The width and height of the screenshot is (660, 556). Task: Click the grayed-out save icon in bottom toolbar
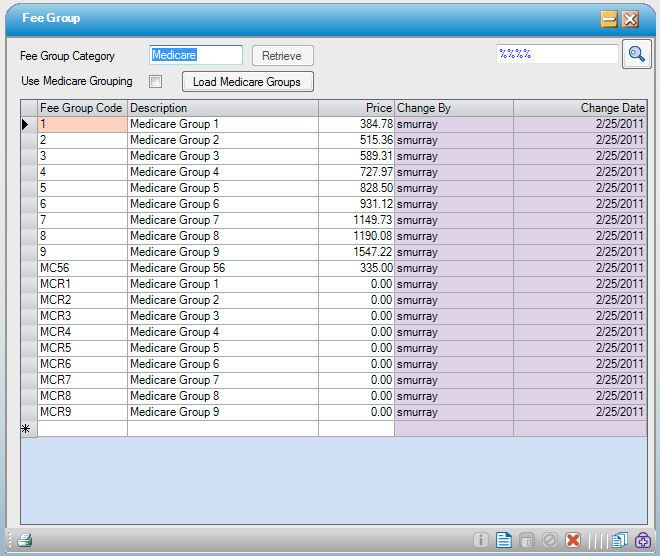[x=527, y=540]
